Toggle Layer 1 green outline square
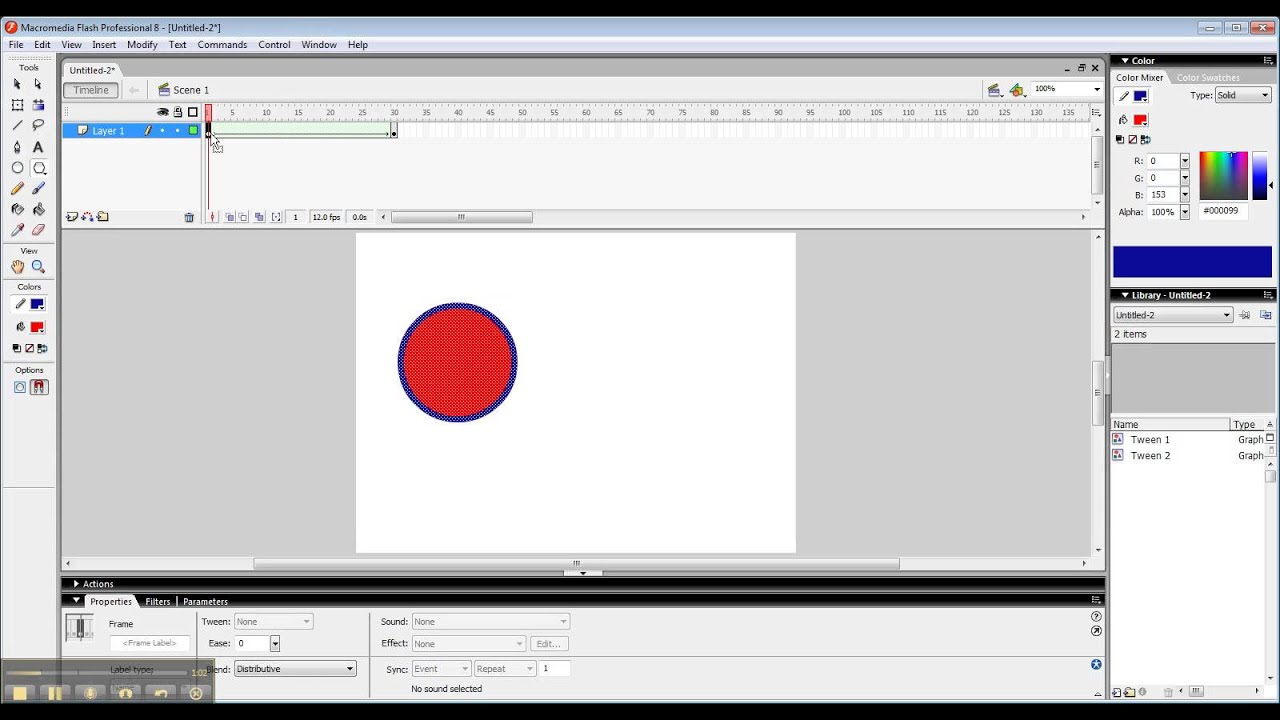The image size is (1280, 720). tap(193, 131)
